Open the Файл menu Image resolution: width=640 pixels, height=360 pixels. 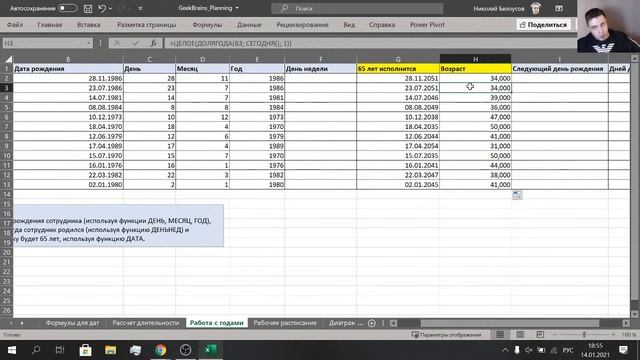pyautogui.click(x=15, y=25)
